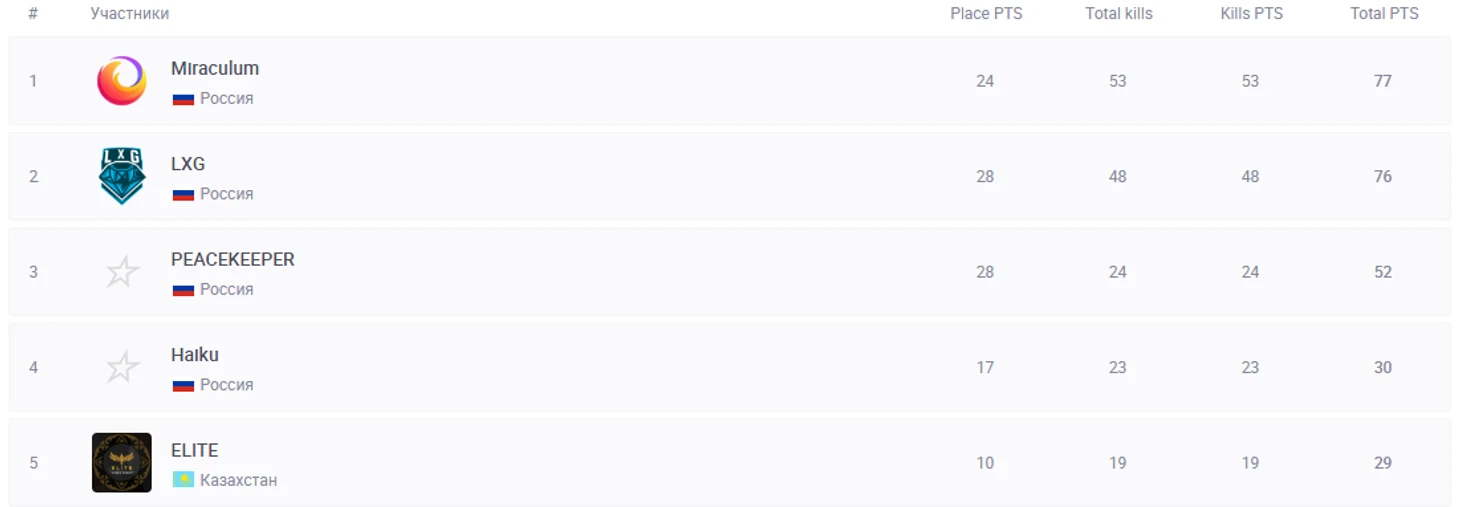Click the Russian flag under LXG

(183, 194)
